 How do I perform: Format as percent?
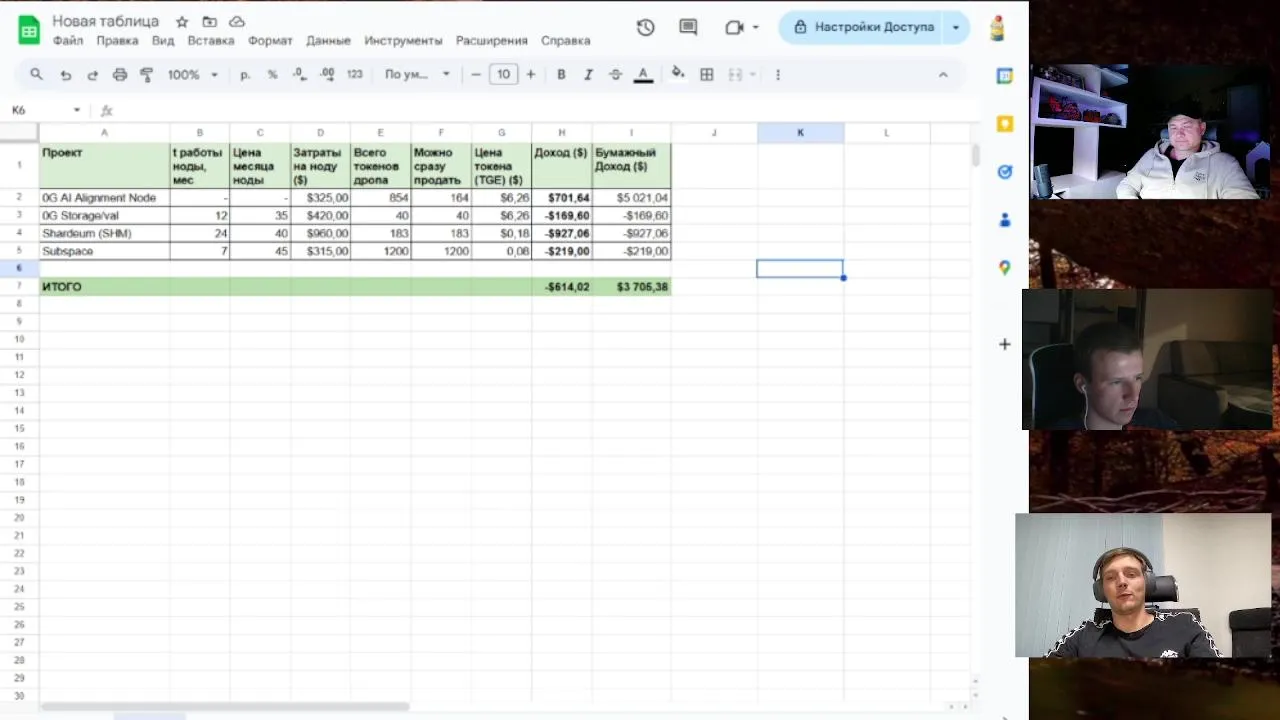(272, 74)
